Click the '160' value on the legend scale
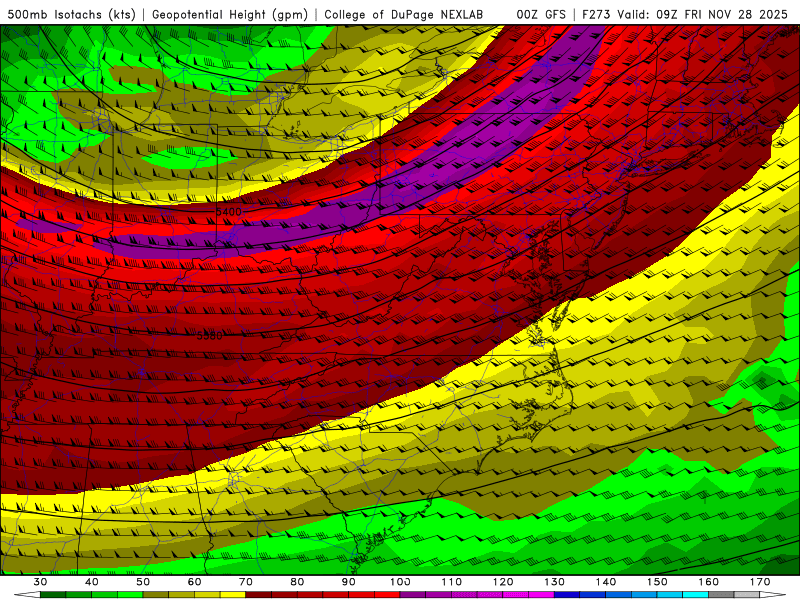This screenshot has height=600, width=800. tap(709, 582)
